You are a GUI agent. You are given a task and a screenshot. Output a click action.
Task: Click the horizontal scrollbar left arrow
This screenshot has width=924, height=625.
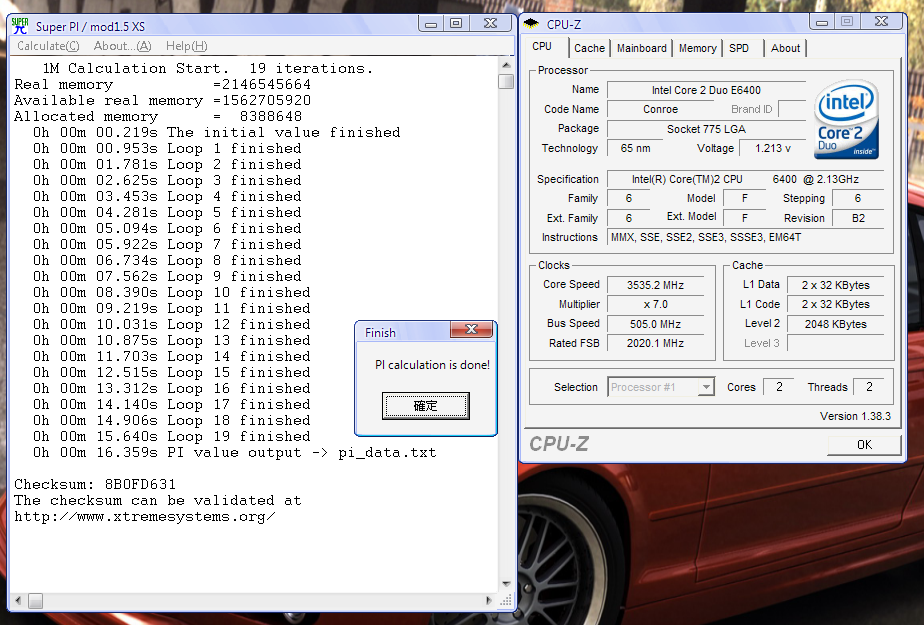(x=18, y=601)
